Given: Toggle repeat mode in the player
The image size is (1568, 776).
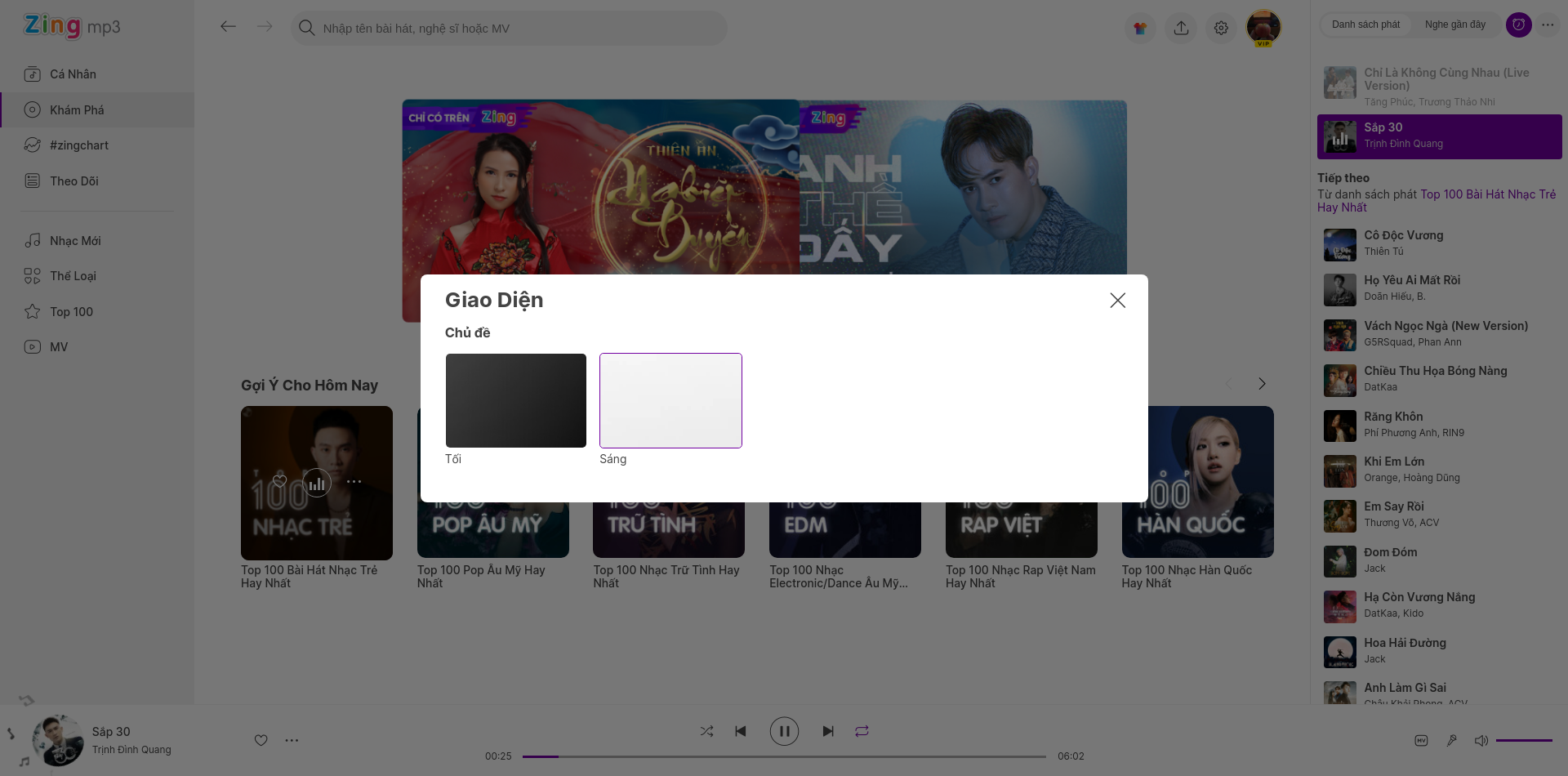Looking at the screenshot, I should click(x=862, y=731).
